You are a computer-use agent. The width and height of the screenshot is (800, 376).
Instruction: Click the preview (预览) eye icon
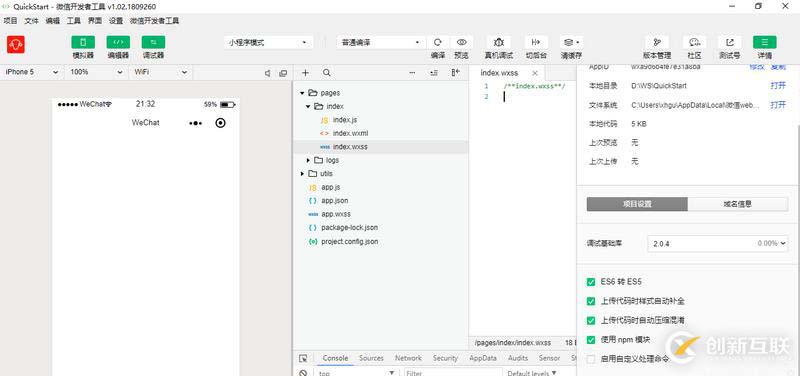(x=461, y=42)
